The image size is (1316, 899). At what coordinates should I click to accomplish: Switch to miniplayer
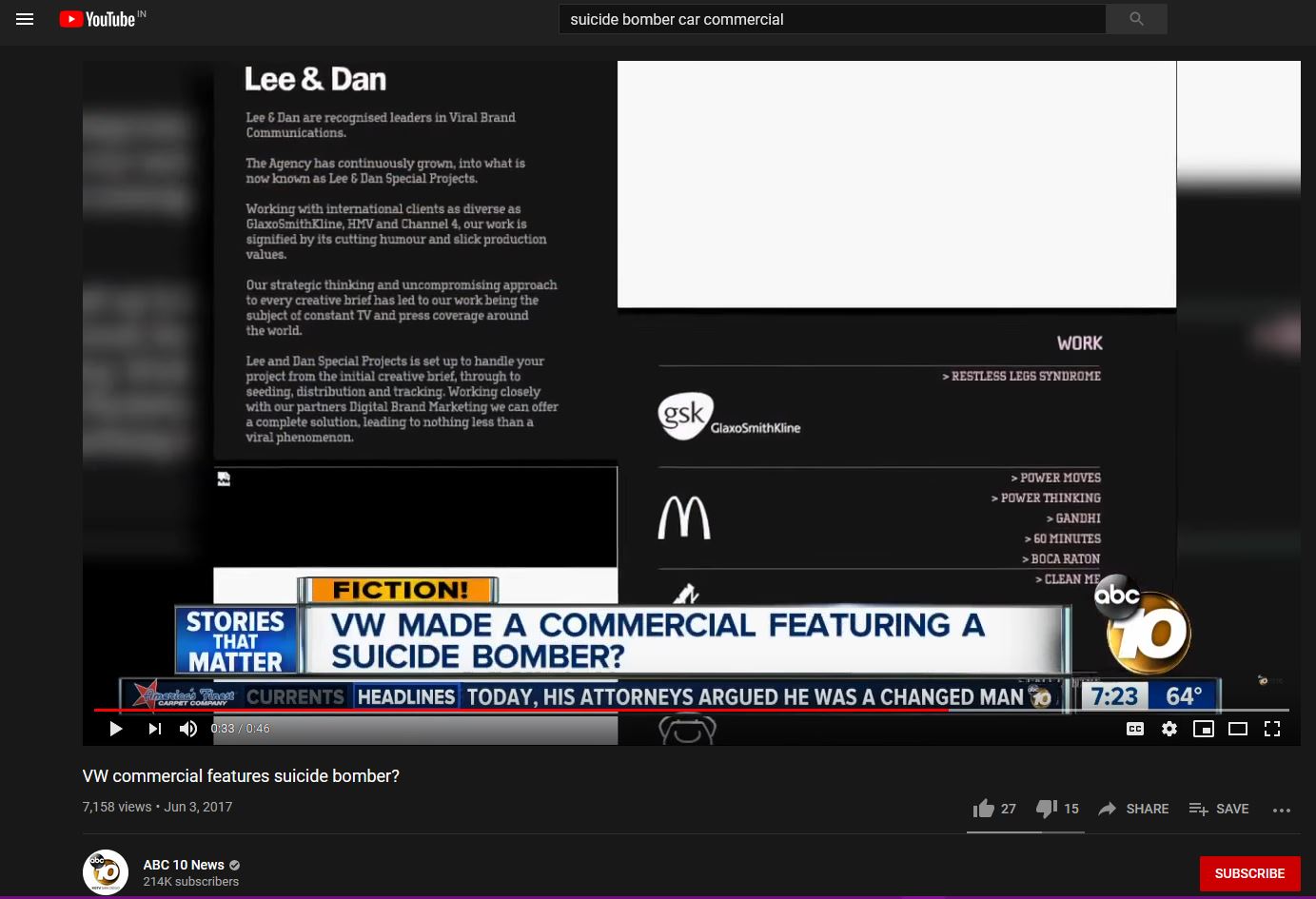pos(1204,729)
